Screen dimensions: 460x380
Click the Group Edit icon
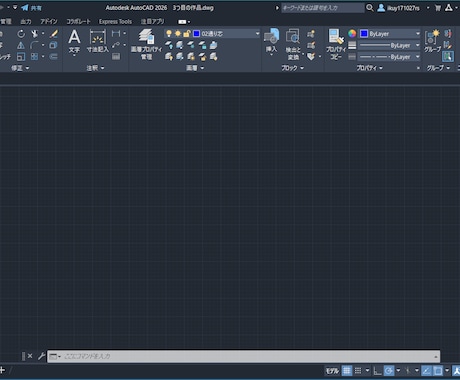click(x=448, y=45)
